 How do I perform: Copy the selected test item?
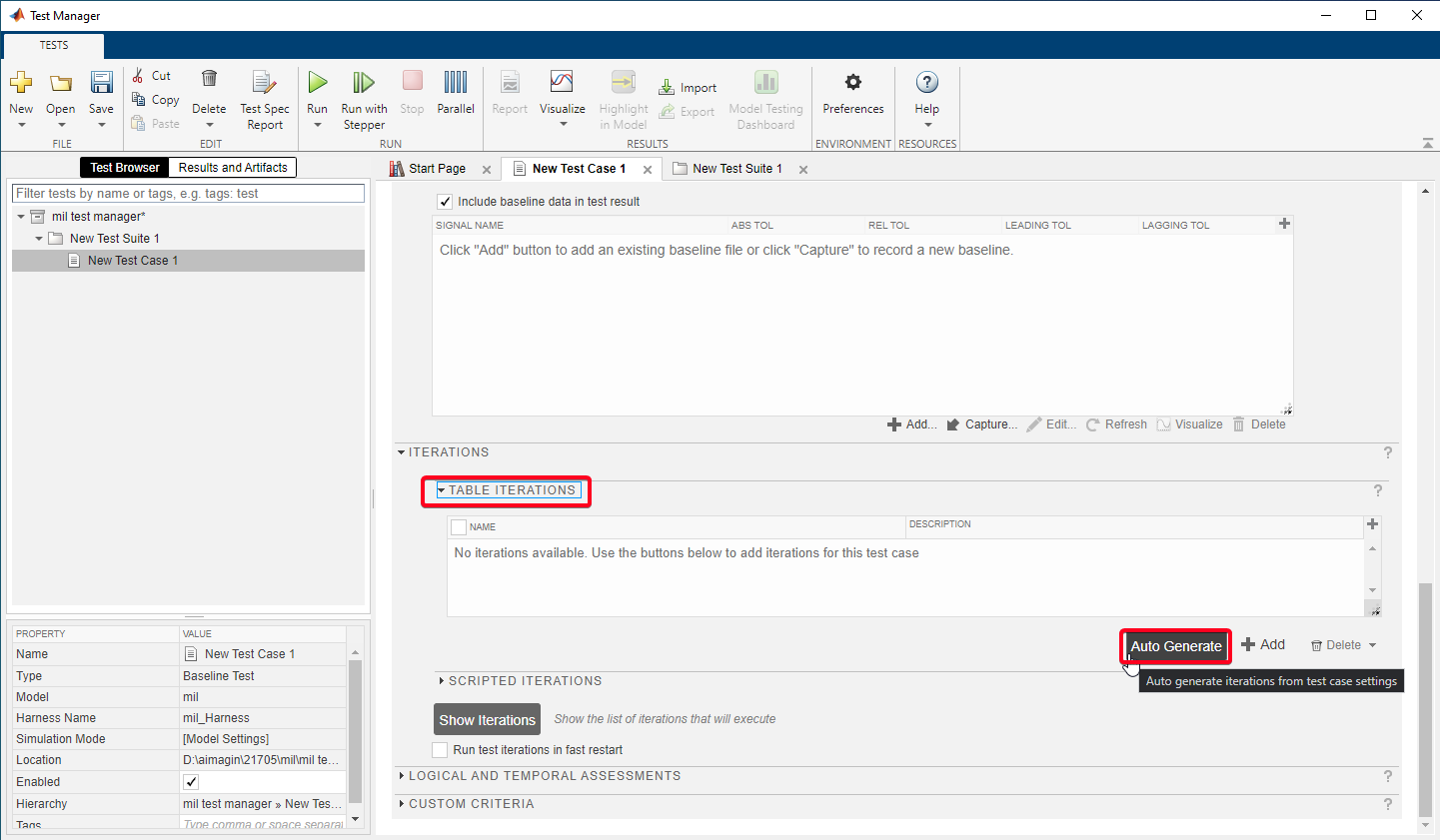[x=156, y=100]
